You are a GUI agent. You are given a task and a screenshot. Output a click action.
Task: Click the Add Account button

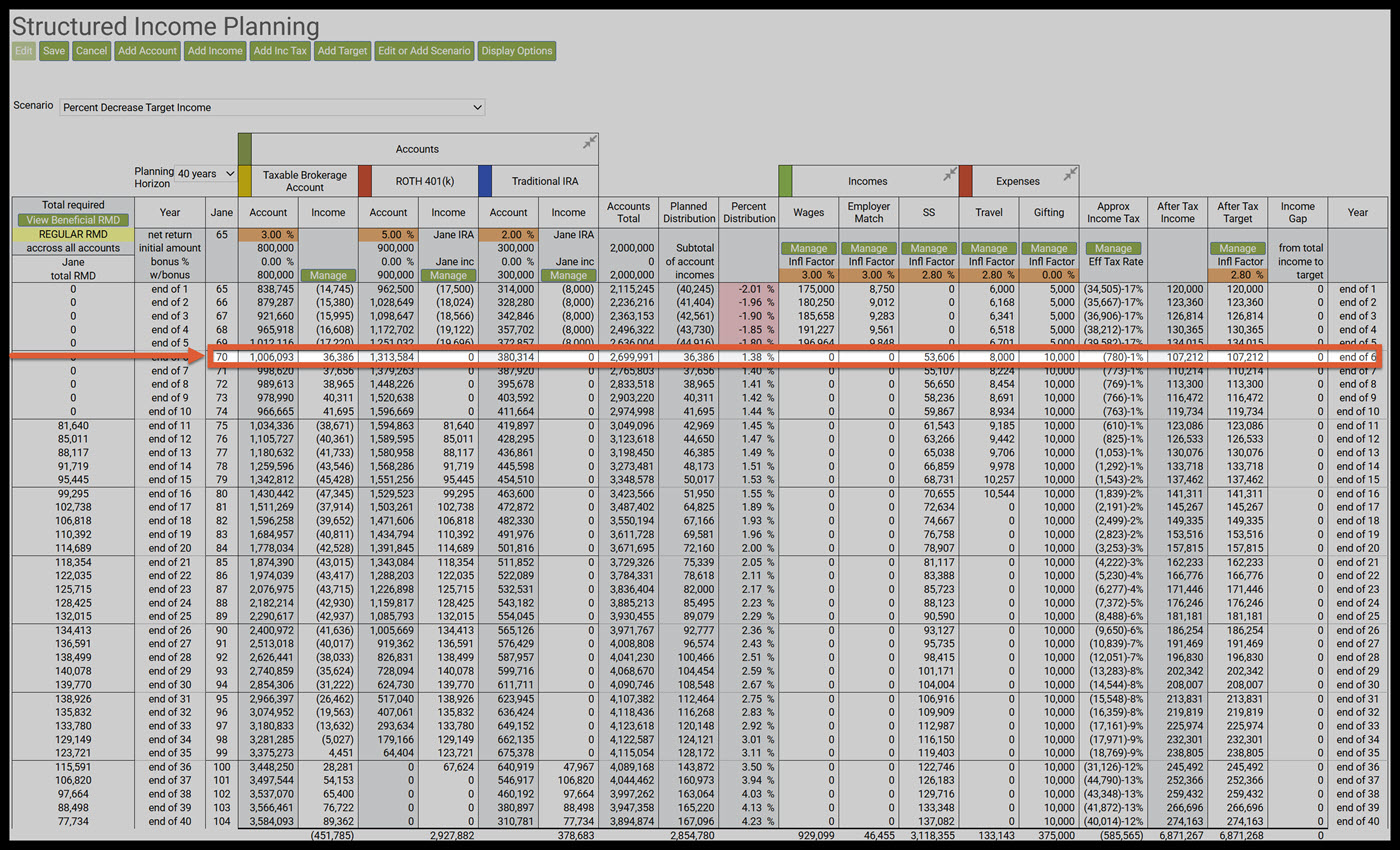[x=147, y=51]
